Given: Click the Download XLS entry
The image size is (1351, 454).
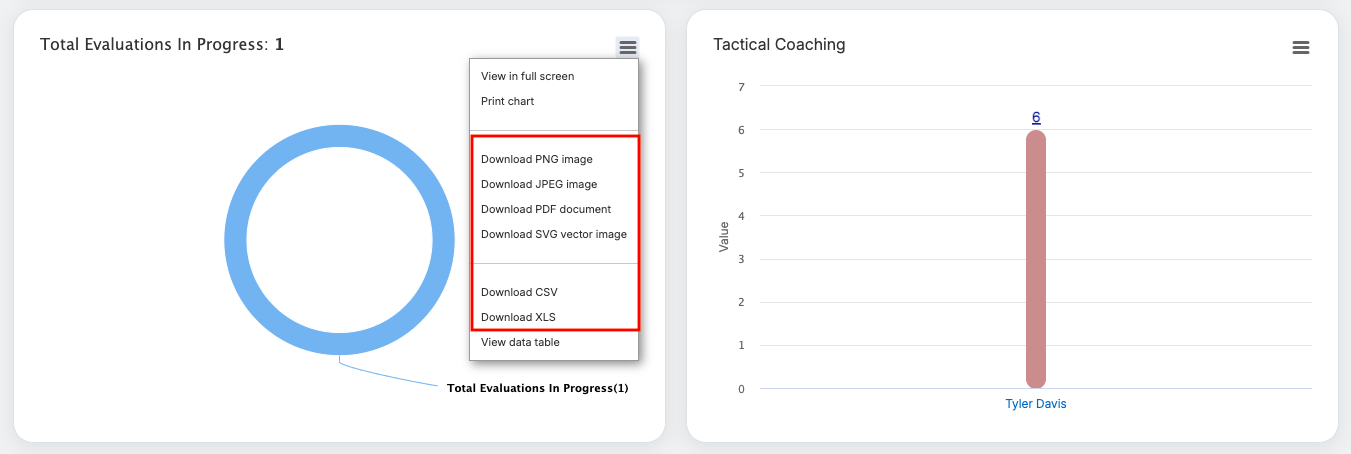Looking at the screenshot, I should pos(517,317).
